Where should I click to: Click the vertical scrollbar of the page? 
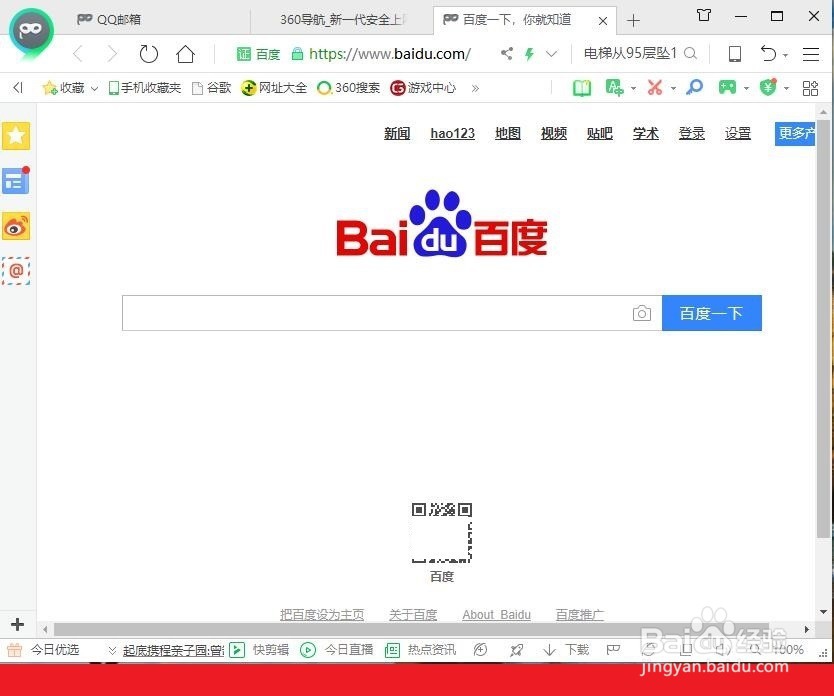pyautogui.click(x=823, y=329)
